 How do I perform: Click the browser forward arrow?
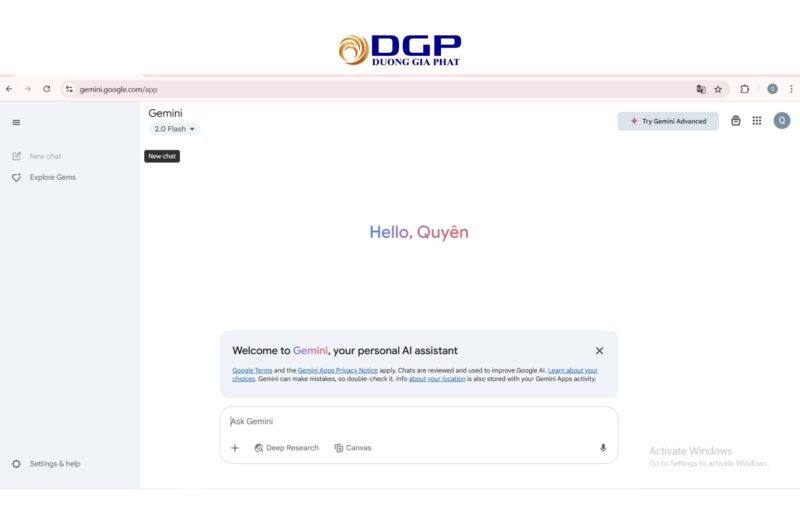click(x=28, y=89)
